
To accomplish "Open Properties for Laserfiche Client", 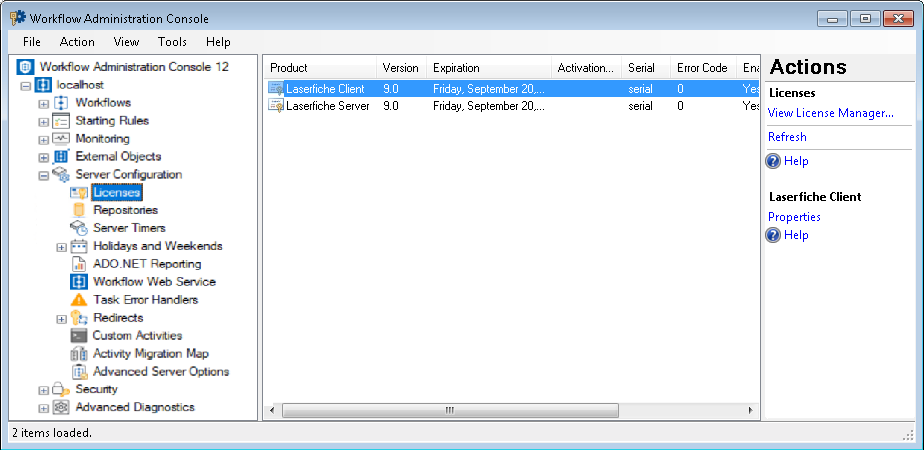I will click(x=794, y=217).
